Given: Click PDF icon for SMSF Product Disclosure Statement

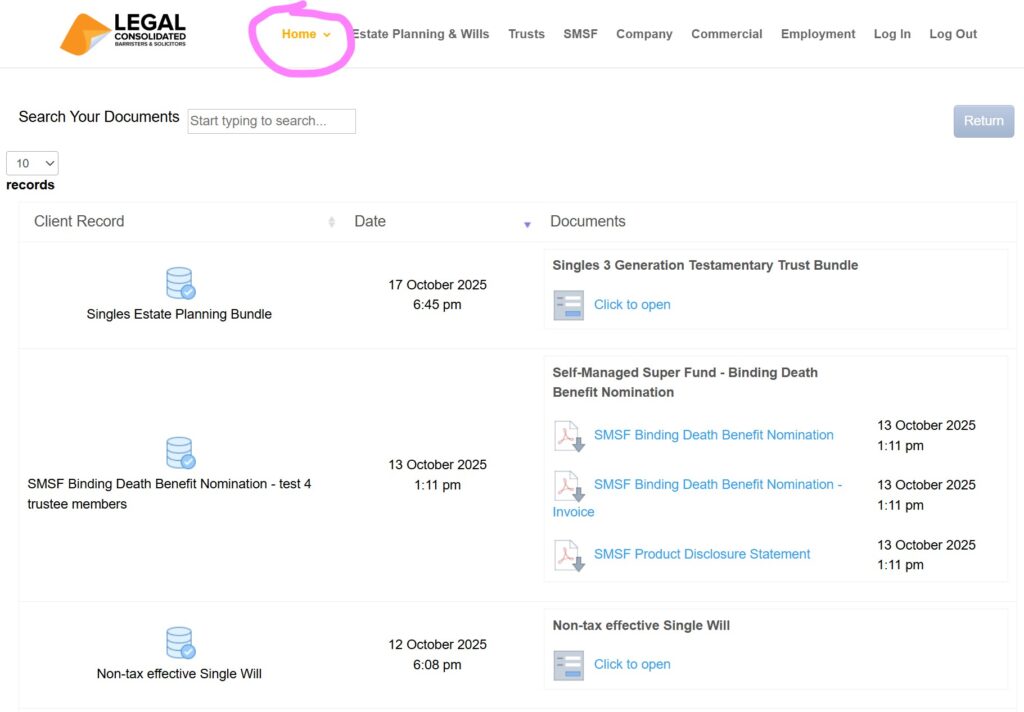Looking at the screenshot, I should [569, 555].
